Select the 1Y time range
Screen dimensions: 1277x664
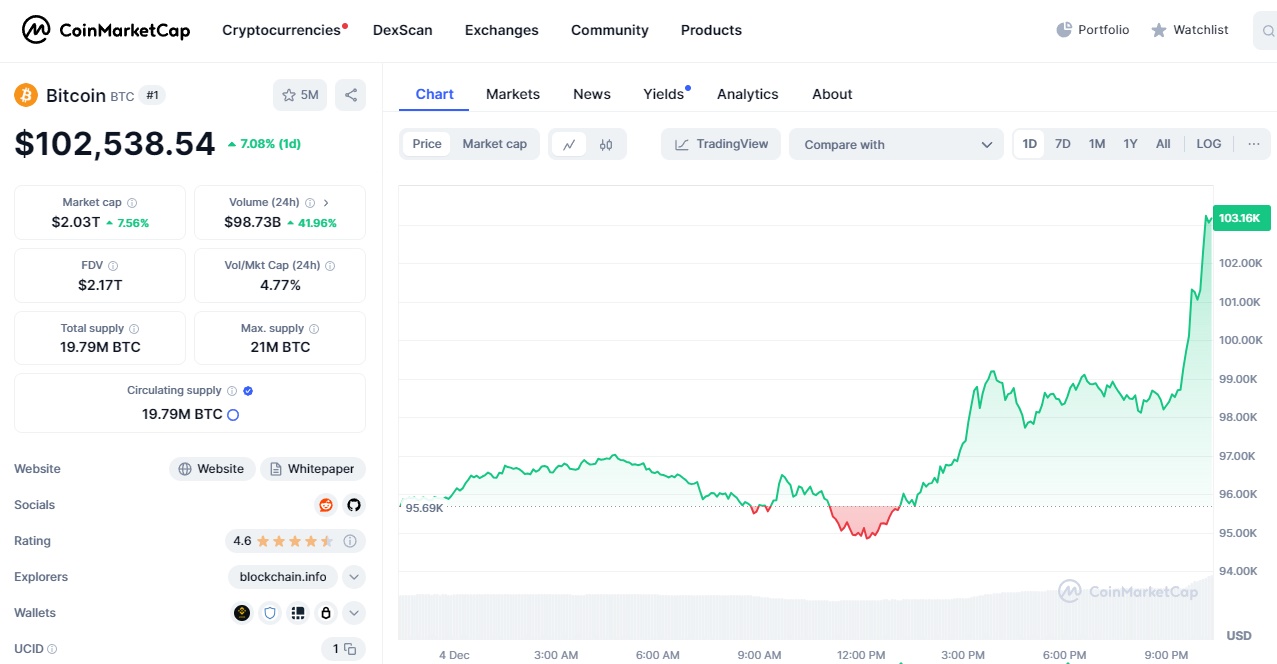[x=1130, y=144]
